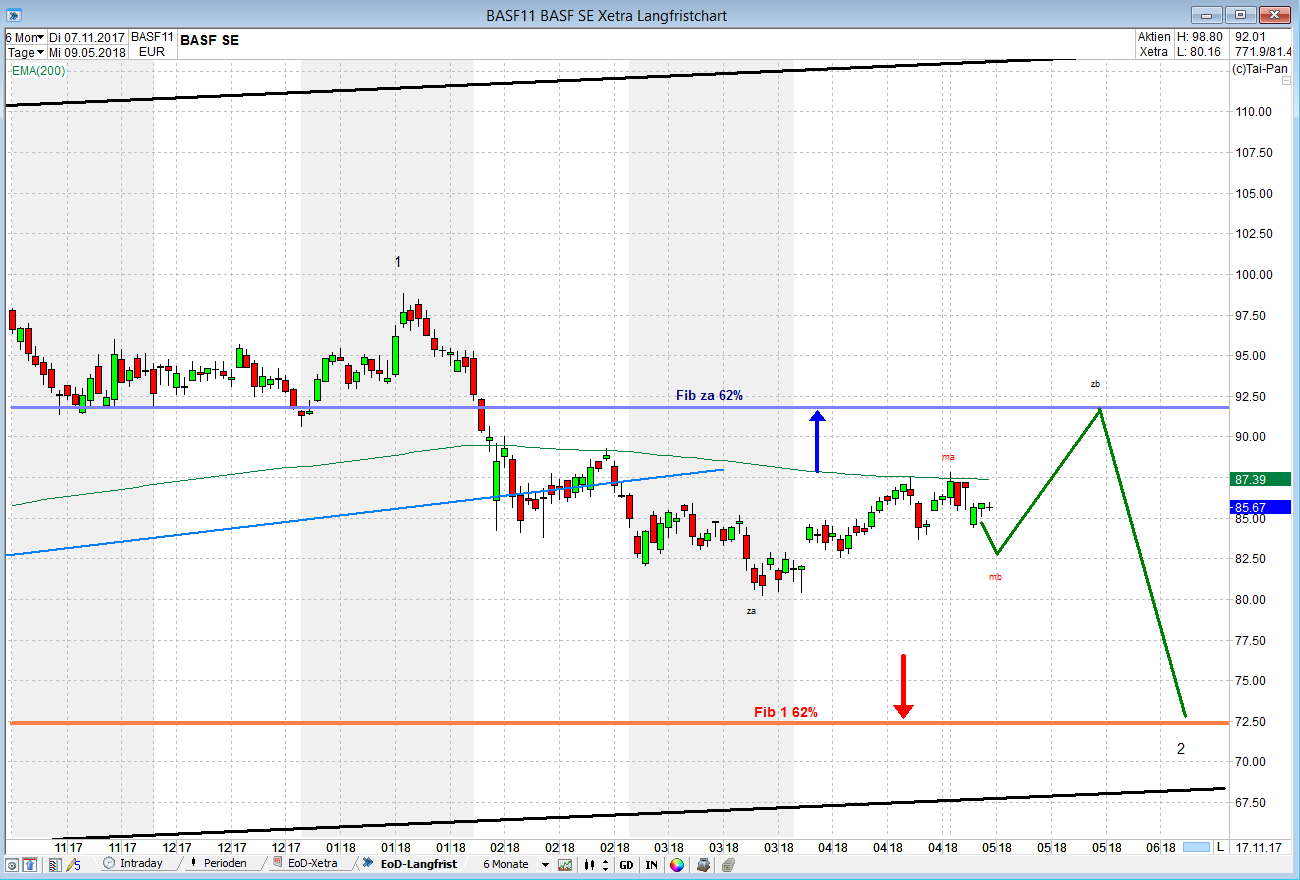Click the red mb label on the chart

pos(995,577)
